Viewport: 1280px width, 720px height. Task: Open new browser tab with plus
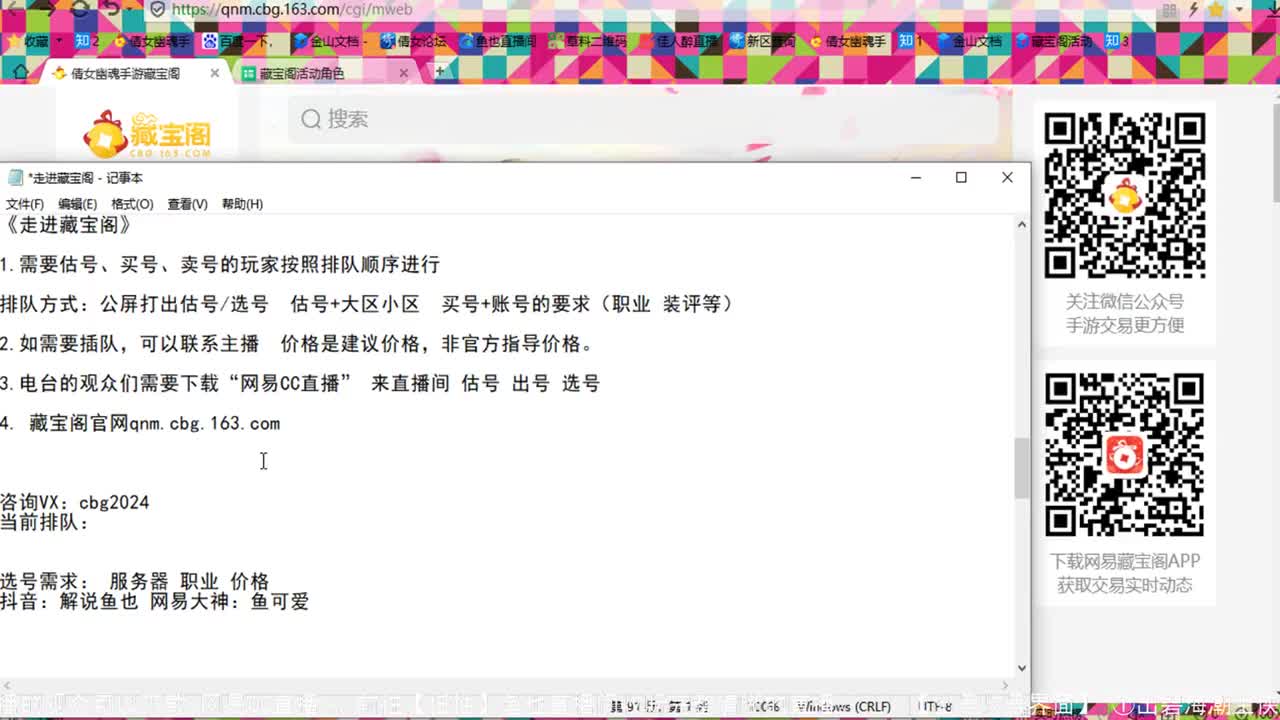(440, 72)
